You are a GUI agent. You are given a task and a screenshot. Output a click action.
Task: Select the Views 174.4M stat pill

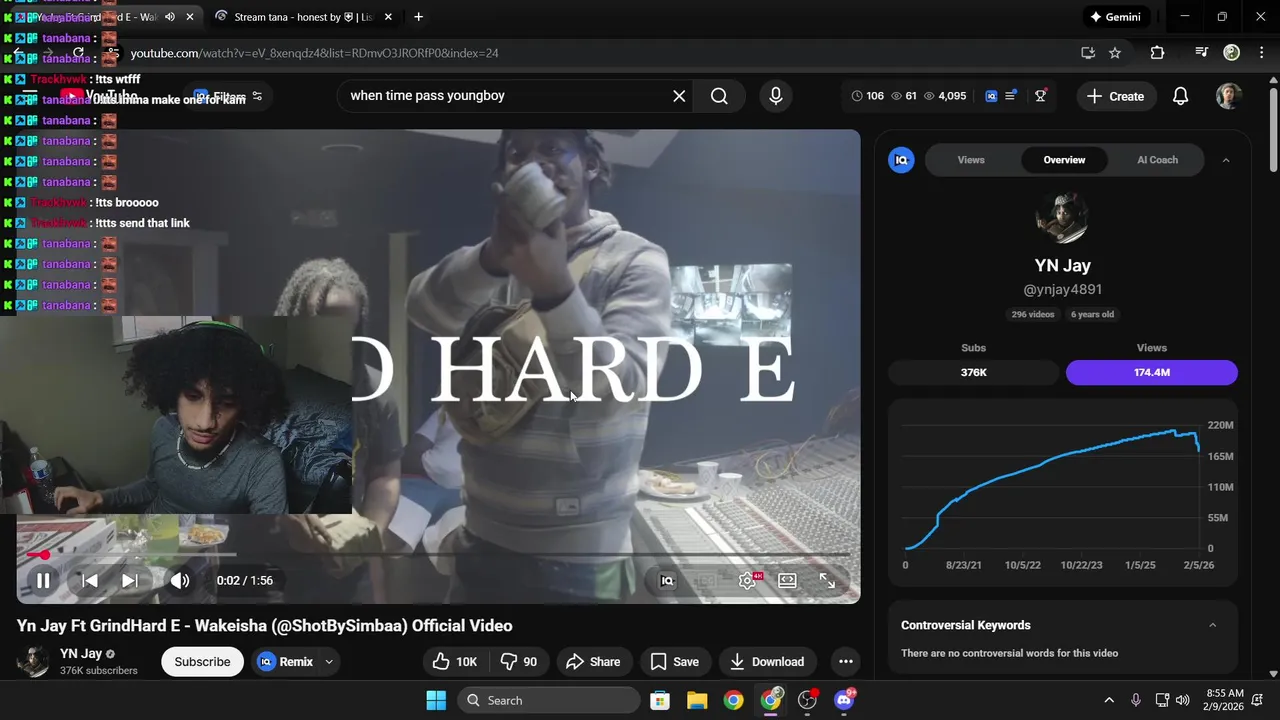[x=1152, y=372]
